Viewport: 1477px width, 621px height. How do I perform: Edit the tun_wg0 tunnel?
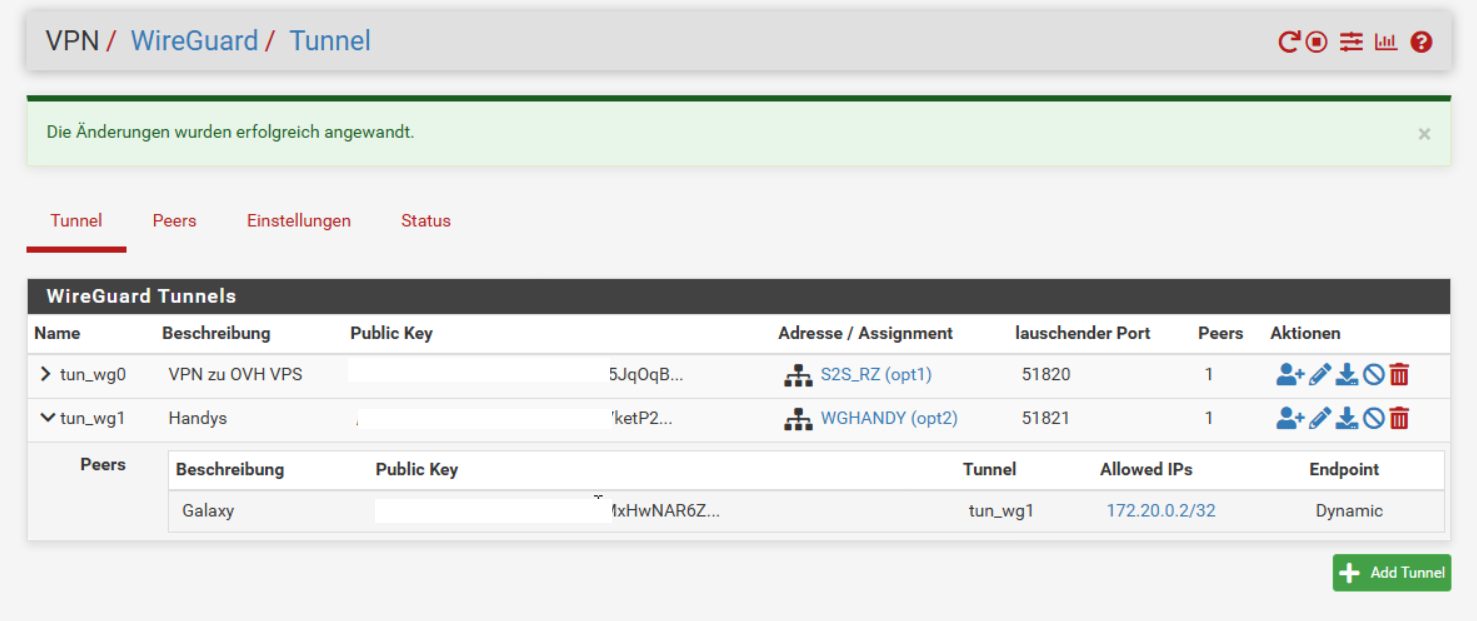coord(1320,375)
